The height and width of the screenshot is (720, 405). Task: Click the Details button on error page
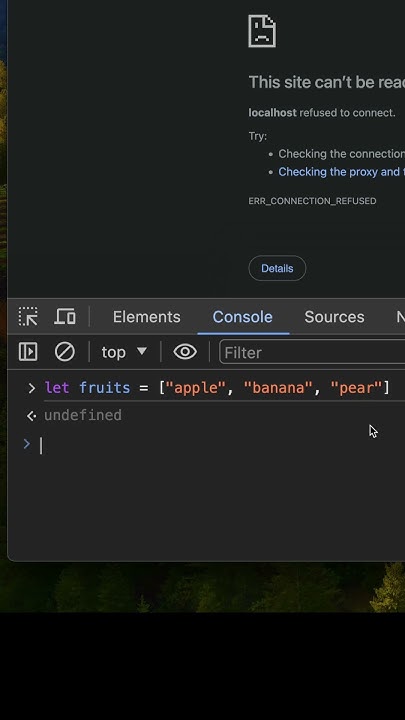click(277, 268)
